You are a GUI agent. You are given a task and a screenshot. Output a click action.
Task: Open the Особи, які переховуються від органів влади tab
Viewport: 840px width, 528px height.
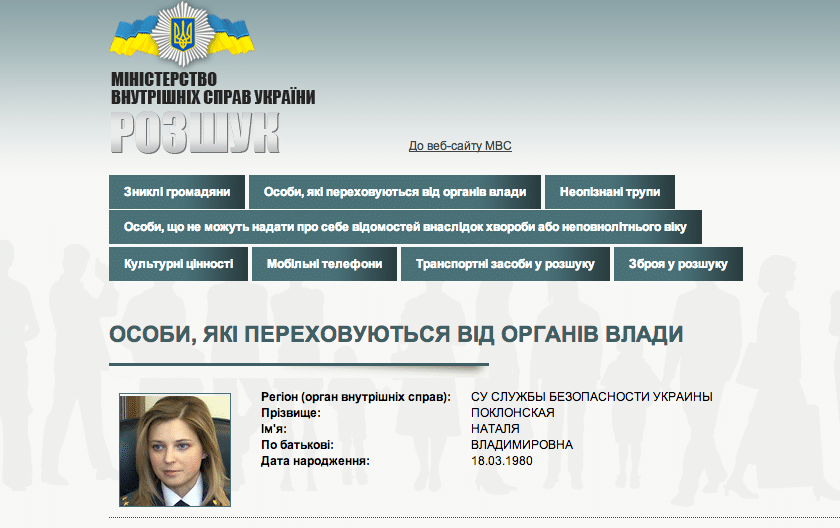[x=395, y=192]
